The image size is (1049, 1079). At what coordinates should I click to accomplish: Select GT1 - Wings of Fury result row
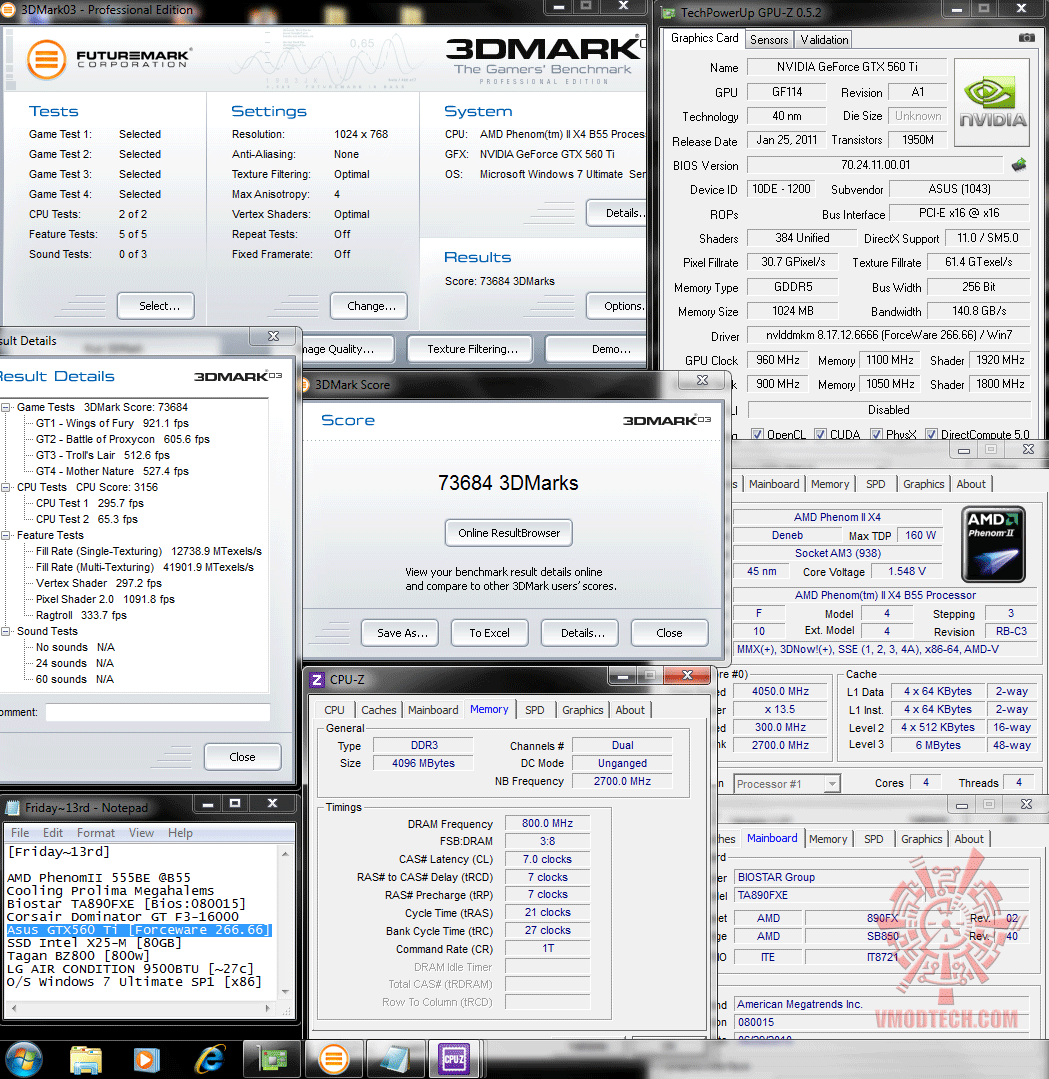coord(112,423)
